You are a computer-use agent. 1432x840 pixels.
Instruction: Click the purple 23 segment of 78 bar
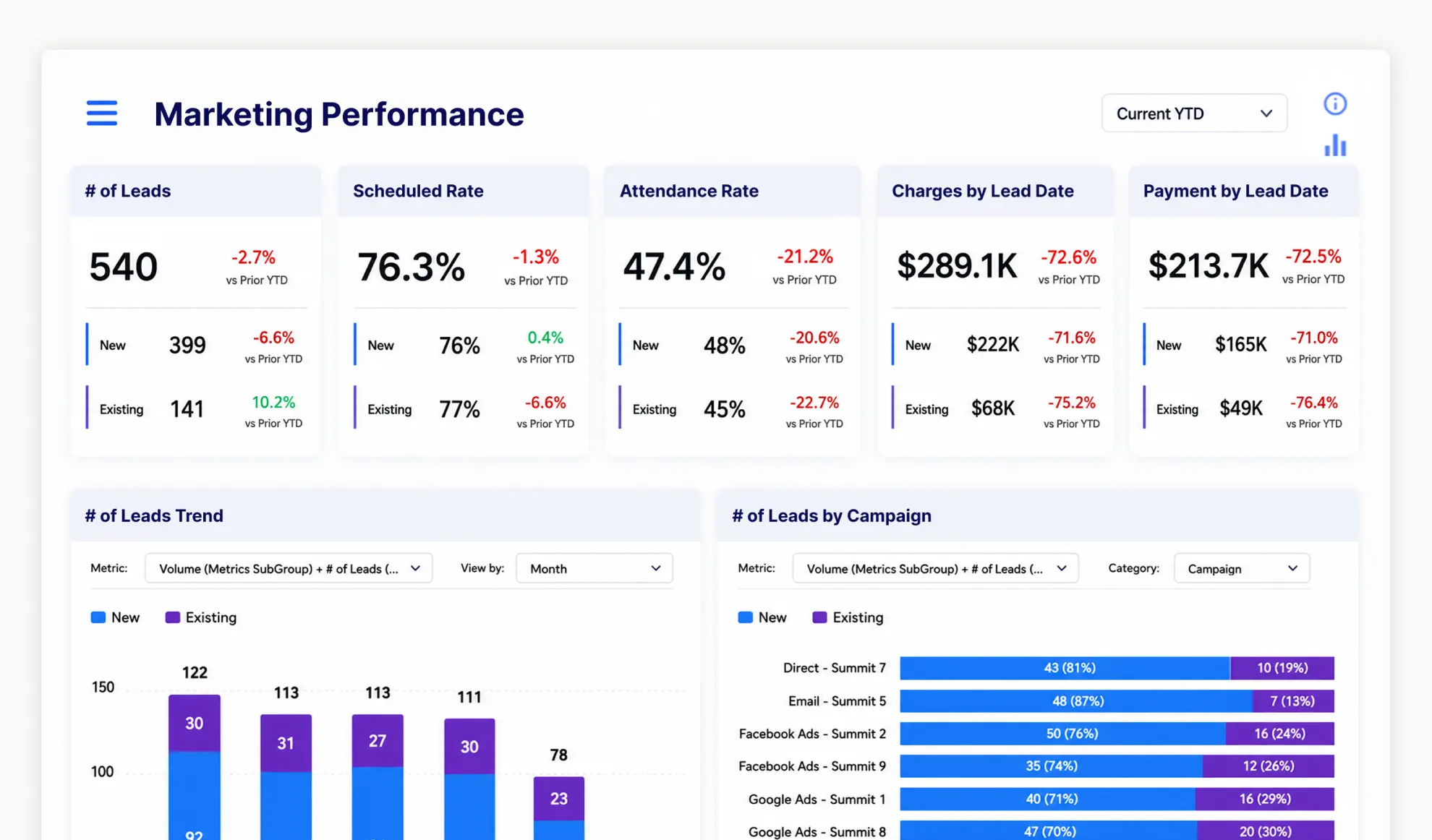(558, 799)
